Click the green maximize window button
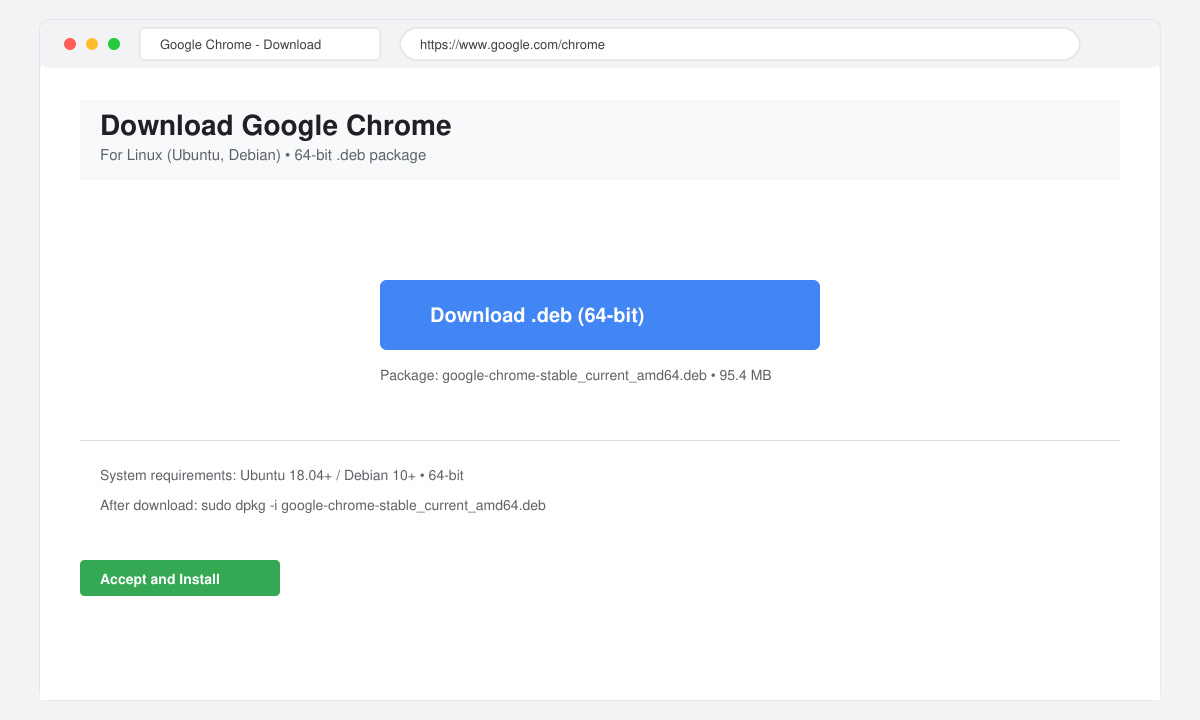Viewport: 1200px width, 720px height. (114, 44)
